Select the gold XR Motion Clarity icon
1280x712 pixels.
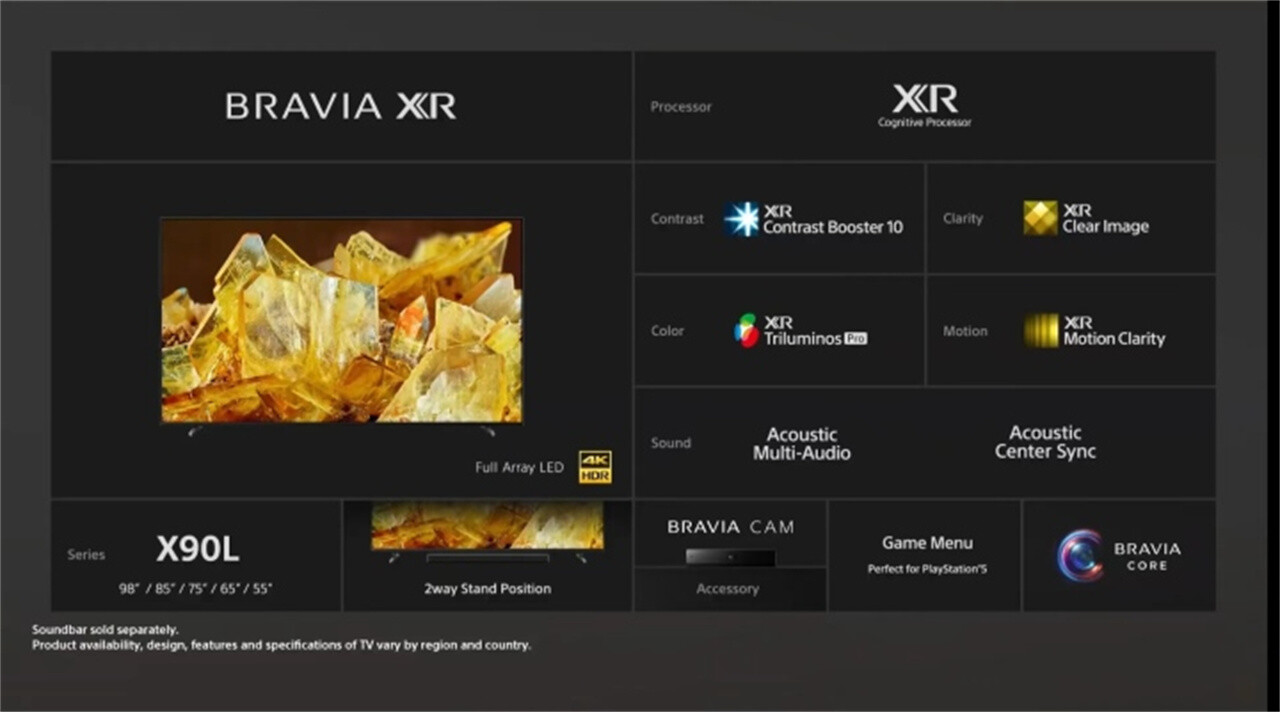pos(1041,330)
